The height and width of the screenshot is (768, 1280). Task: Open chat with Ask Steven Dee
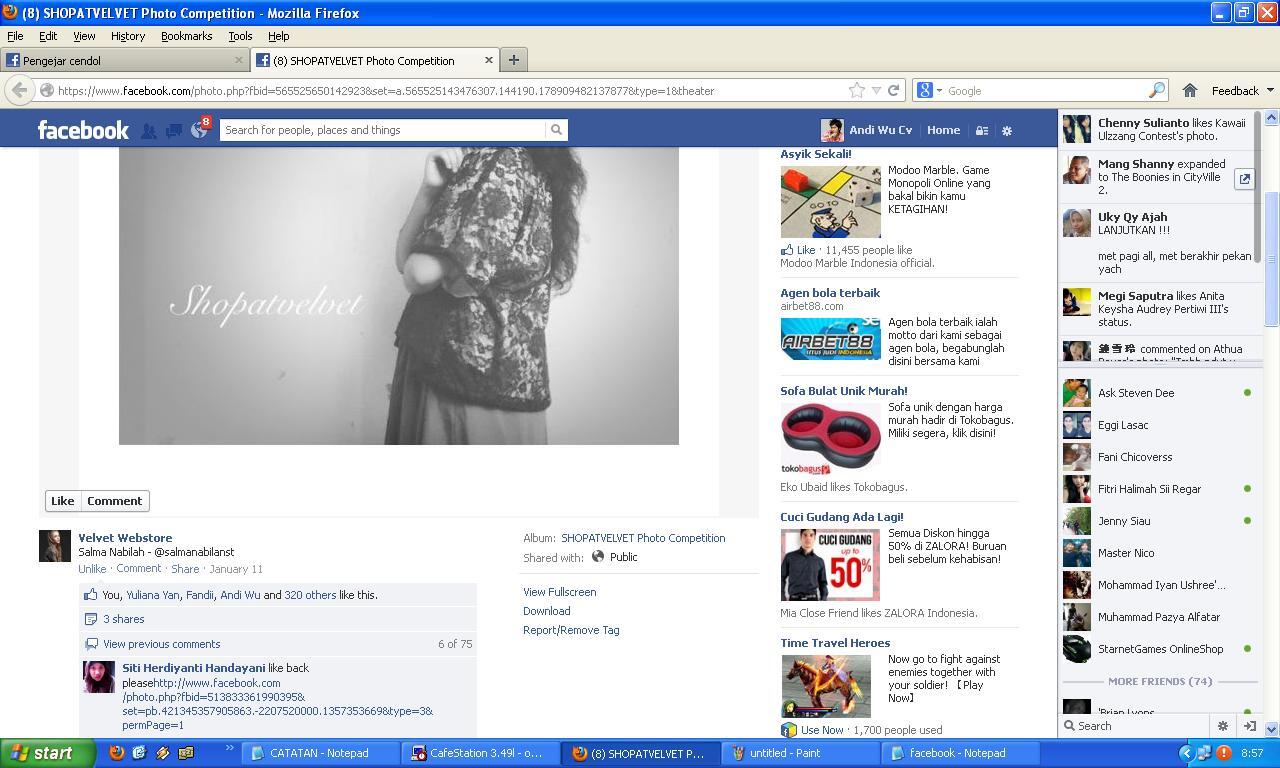tap(1159, 393)
